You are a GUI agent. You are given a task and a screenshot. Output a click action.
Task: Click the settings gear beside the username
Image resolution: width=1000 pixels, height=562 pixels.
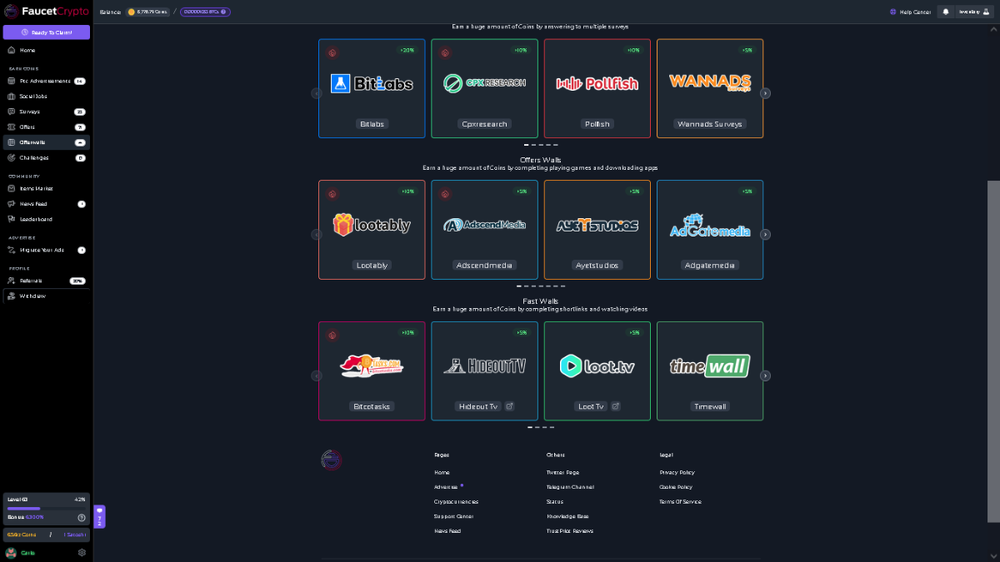(82, 552)
